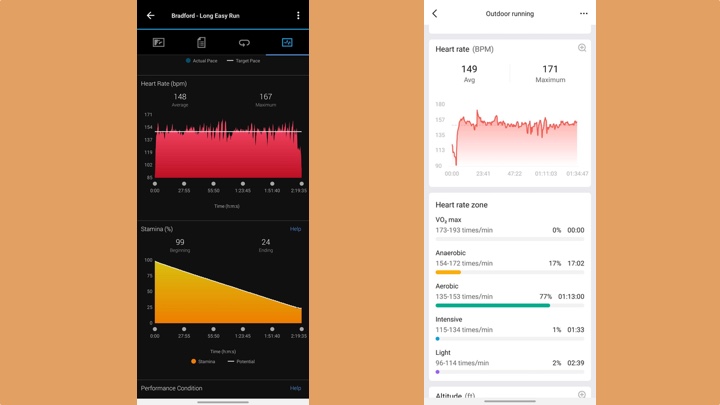Screen dimensions: 720x405
Task: Tap the VO2 max zone row
Action: tap(510, 228)
